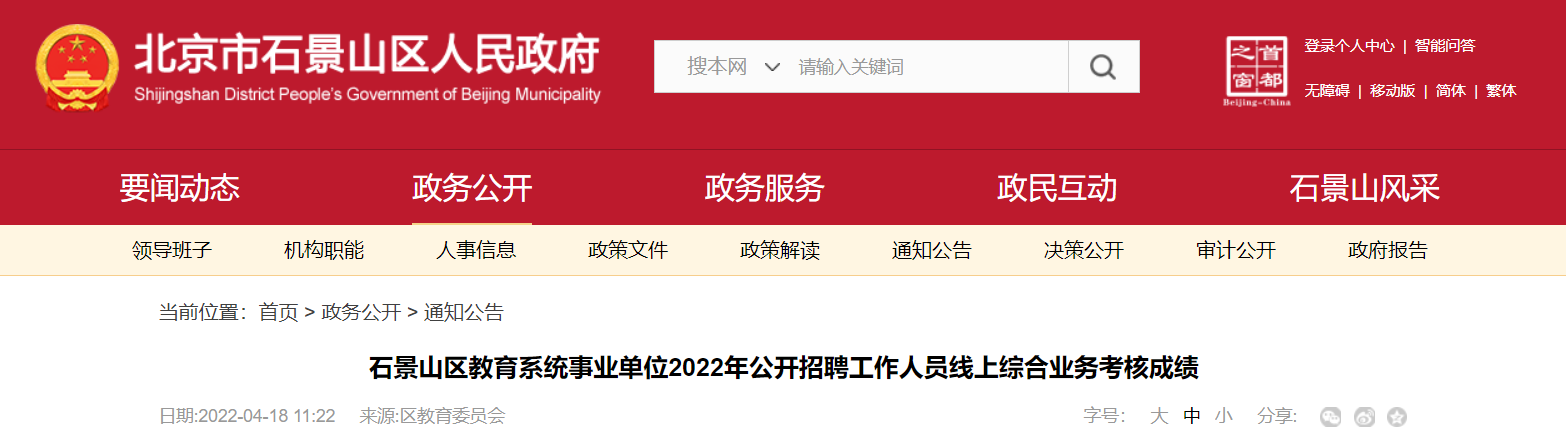Switch to 简体 simplified Chinese
Viewport: 1566px width, 442px height.
point(1451,90)
